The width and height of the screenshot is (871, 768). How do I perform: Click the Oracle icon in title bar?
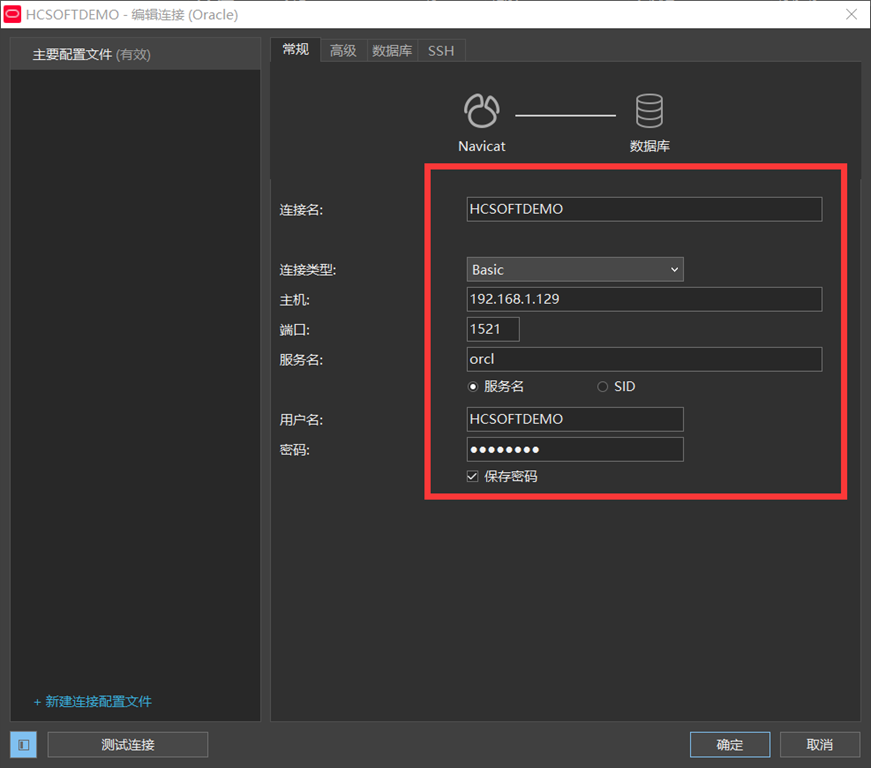point(12,14)
